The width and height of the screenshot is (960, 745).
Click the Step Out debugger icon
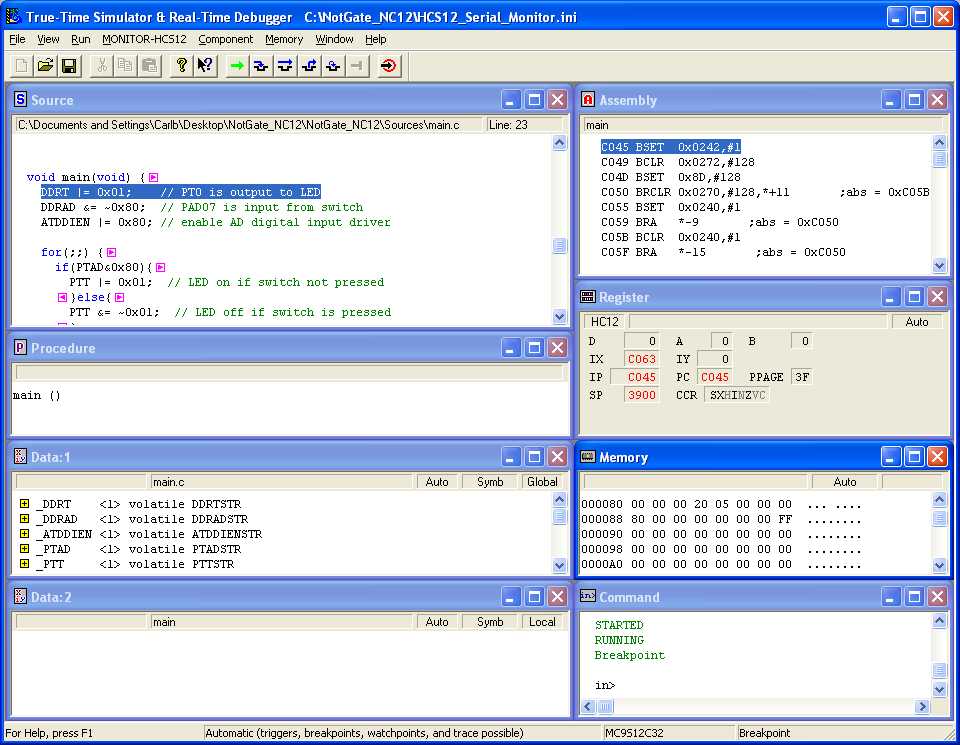click(x=309, y=66)
